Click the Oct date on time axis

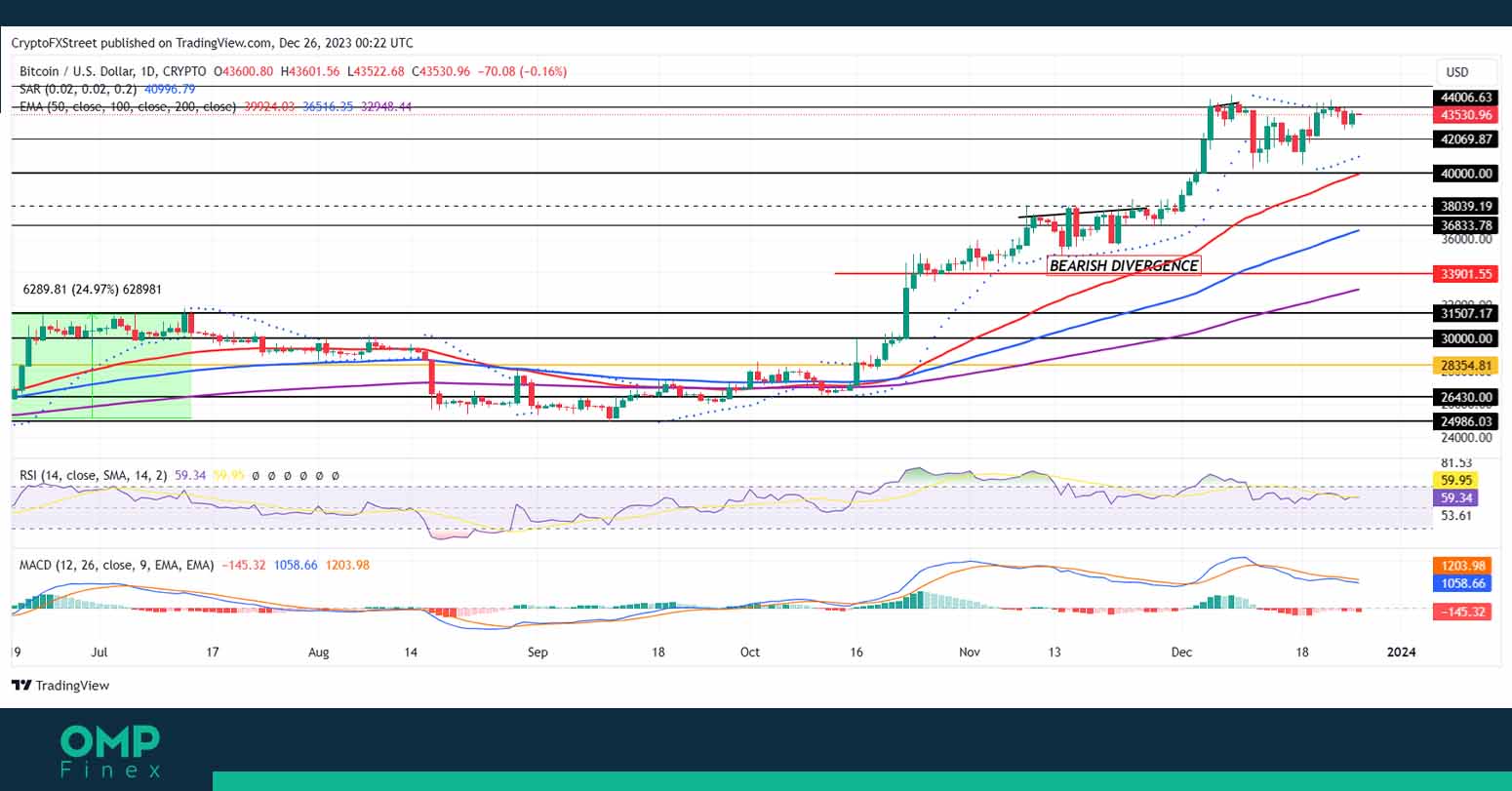[750, 652]
